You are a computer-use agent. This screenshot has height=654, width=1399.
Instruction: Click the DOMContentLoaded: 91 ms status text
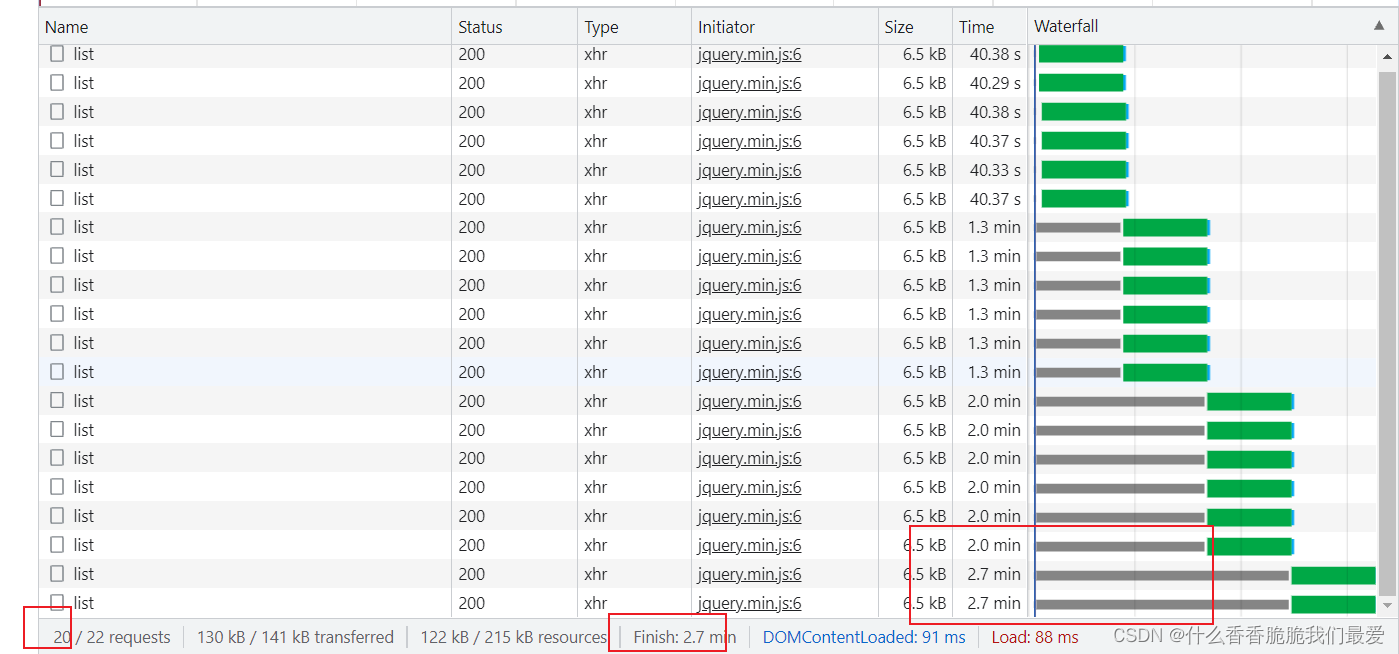[x=864, y=637]
